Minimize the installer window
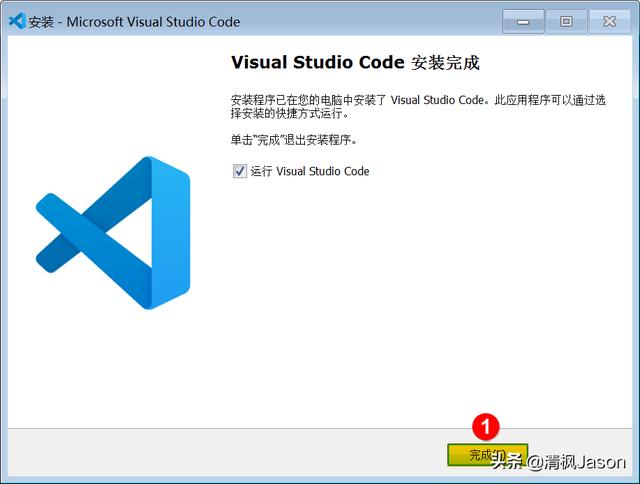Screen dimensions: 640x484 pos(523,22)
